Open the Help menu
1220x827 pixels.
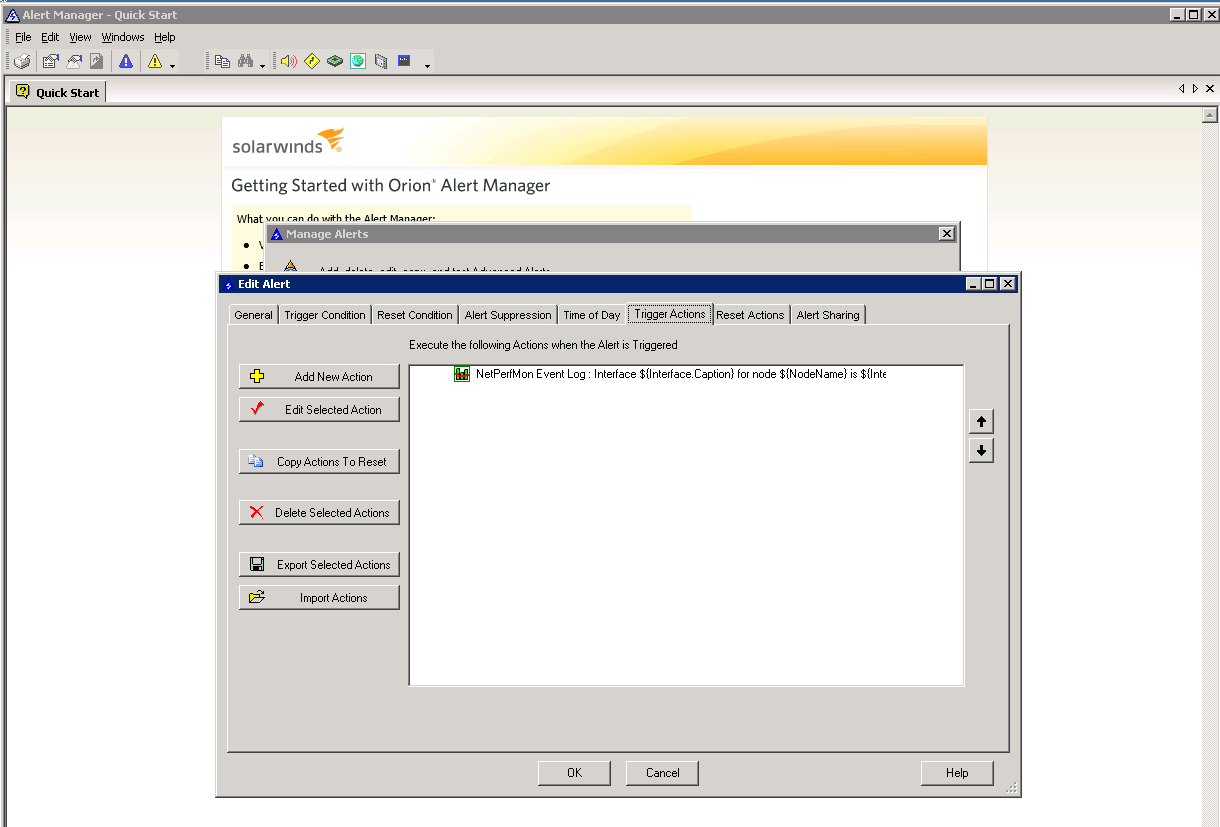pyautogui.click(x=165, y=37)
